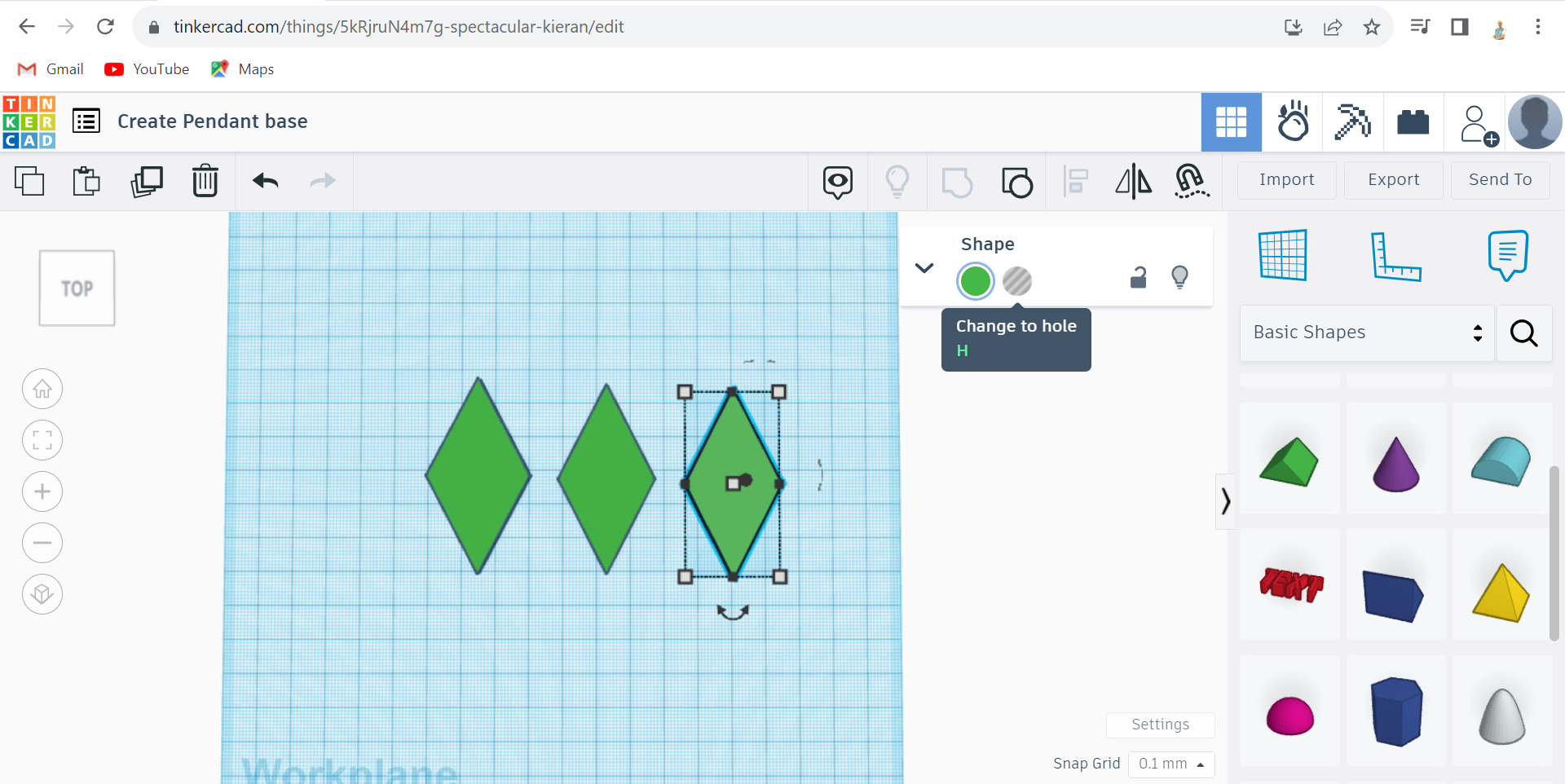The height and width of the screenshot is (784, 1565).
Task: Zoom in on the workplane
Action: (x=42, y=492)
